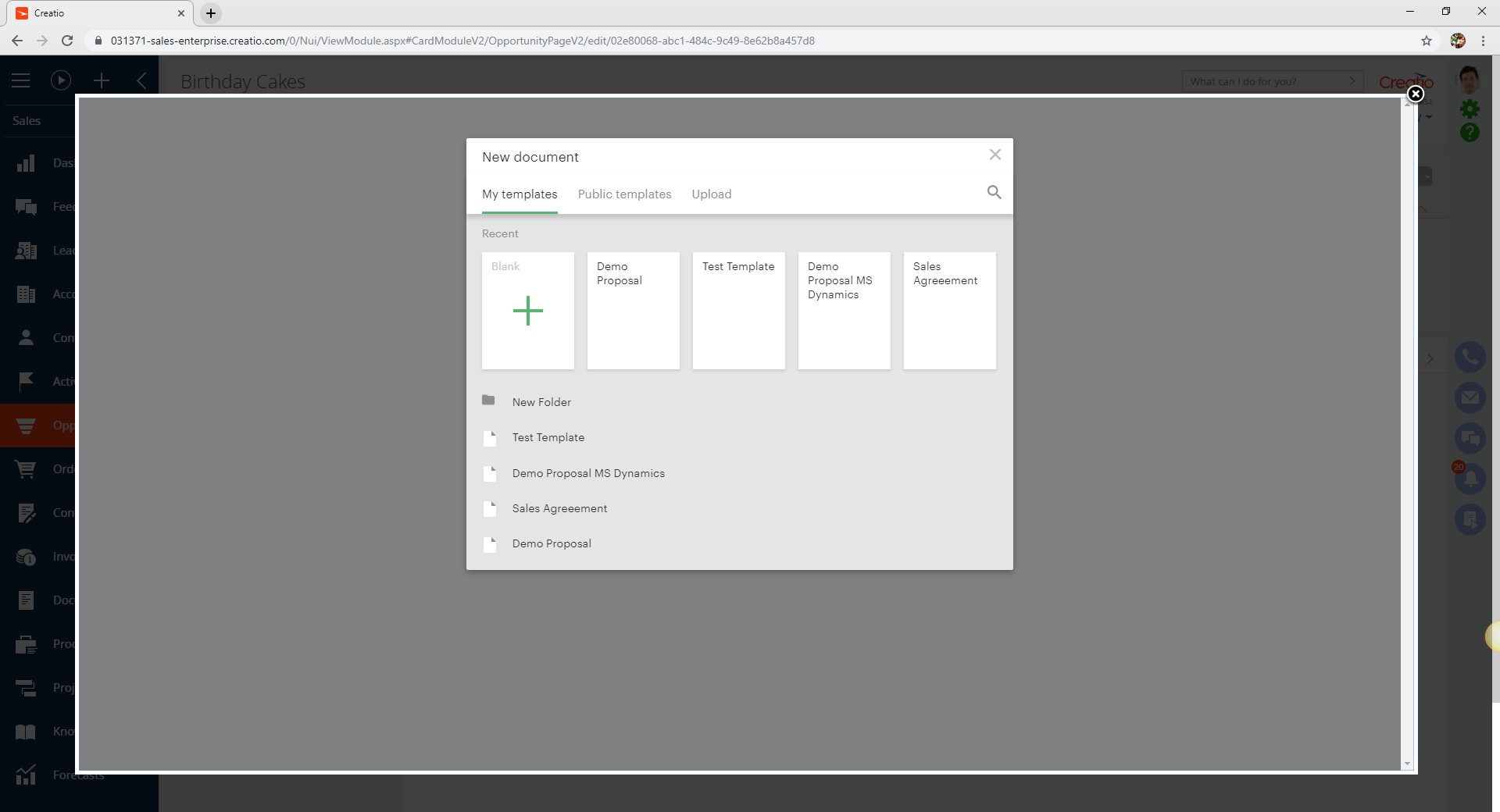Open Demo Proposal MS Dynamics list item

(587, 473)
